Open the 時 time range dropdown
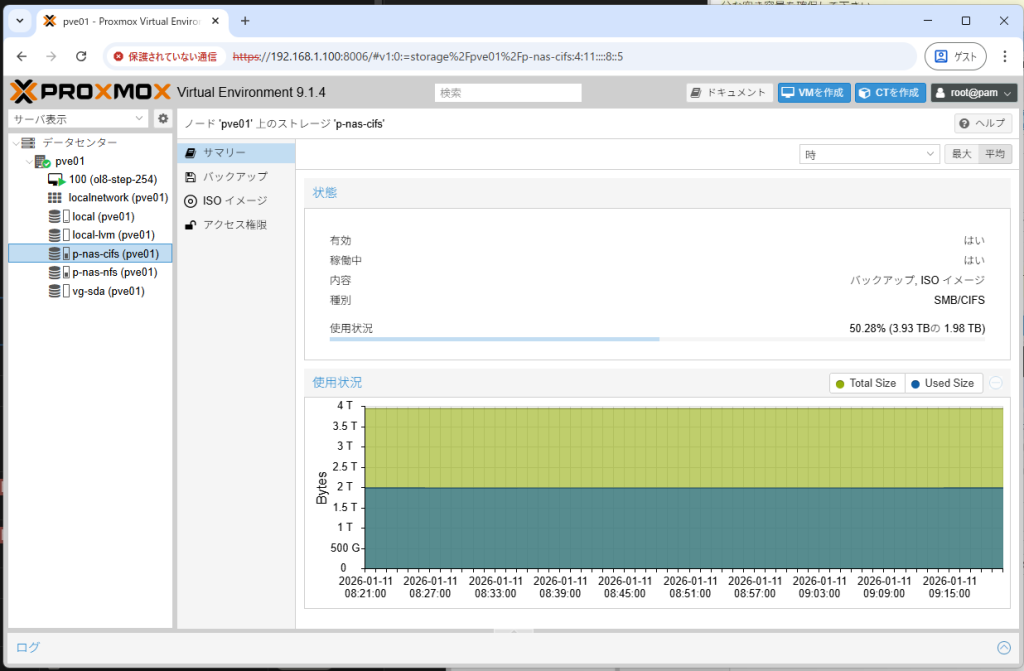1024x671 pixels. pyautogui.click(x=868, y=154)
